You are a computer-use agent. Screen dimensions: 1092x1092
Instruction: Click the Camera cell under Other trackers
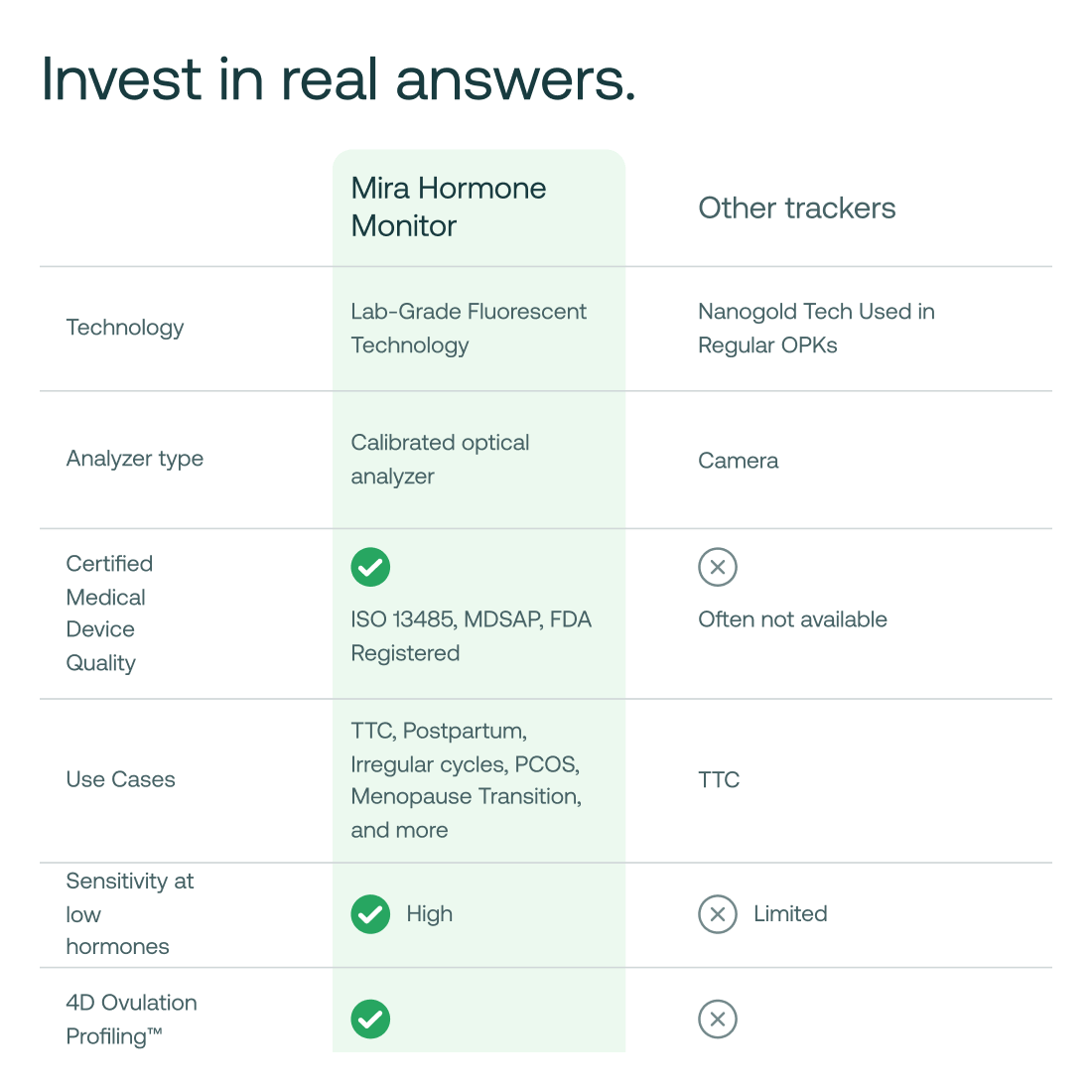(739, 461)
